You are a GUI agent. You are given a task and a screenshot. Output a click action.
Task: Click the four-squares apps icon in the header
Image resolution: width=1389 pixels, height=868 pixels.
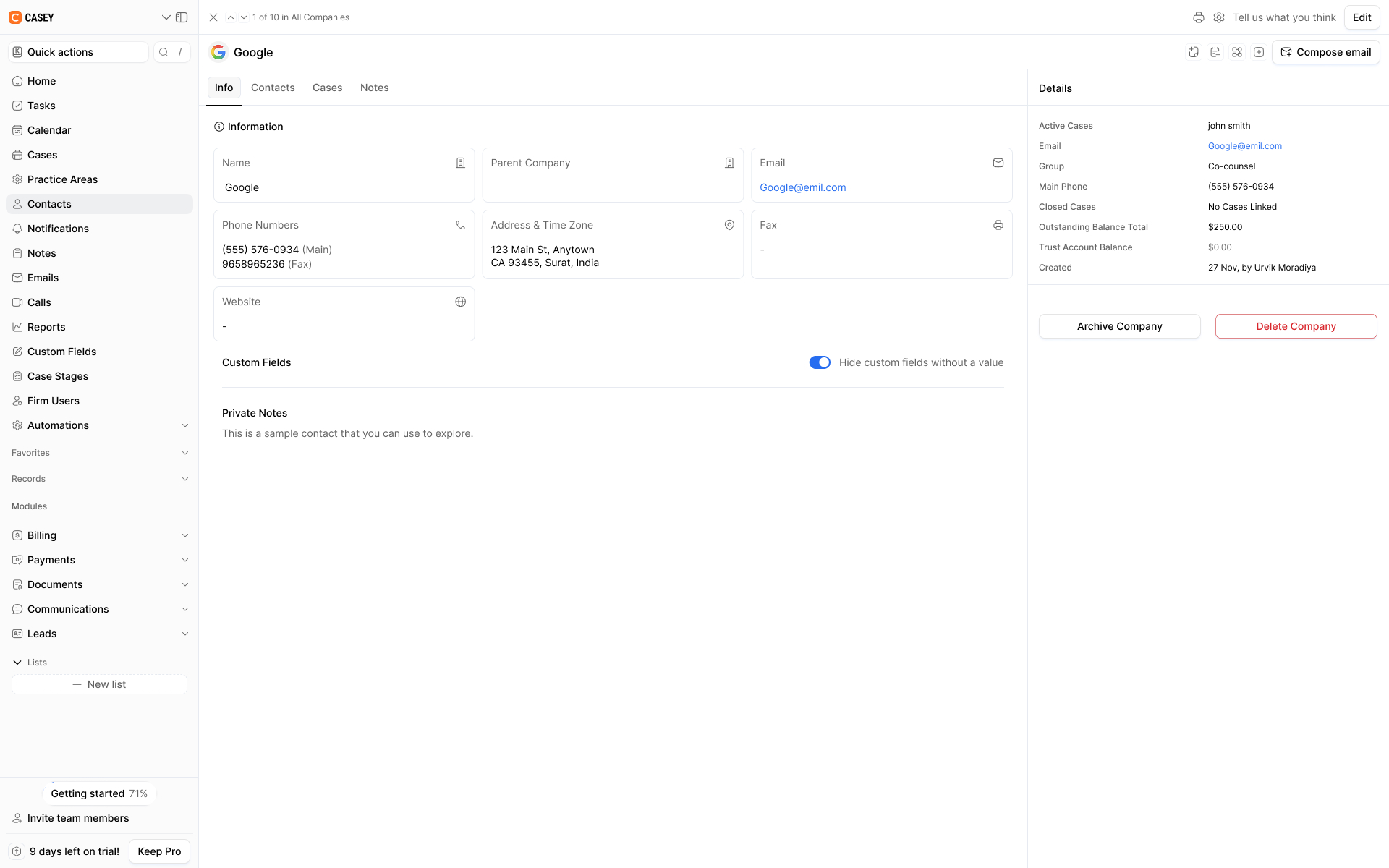(x=1237, y=52)
